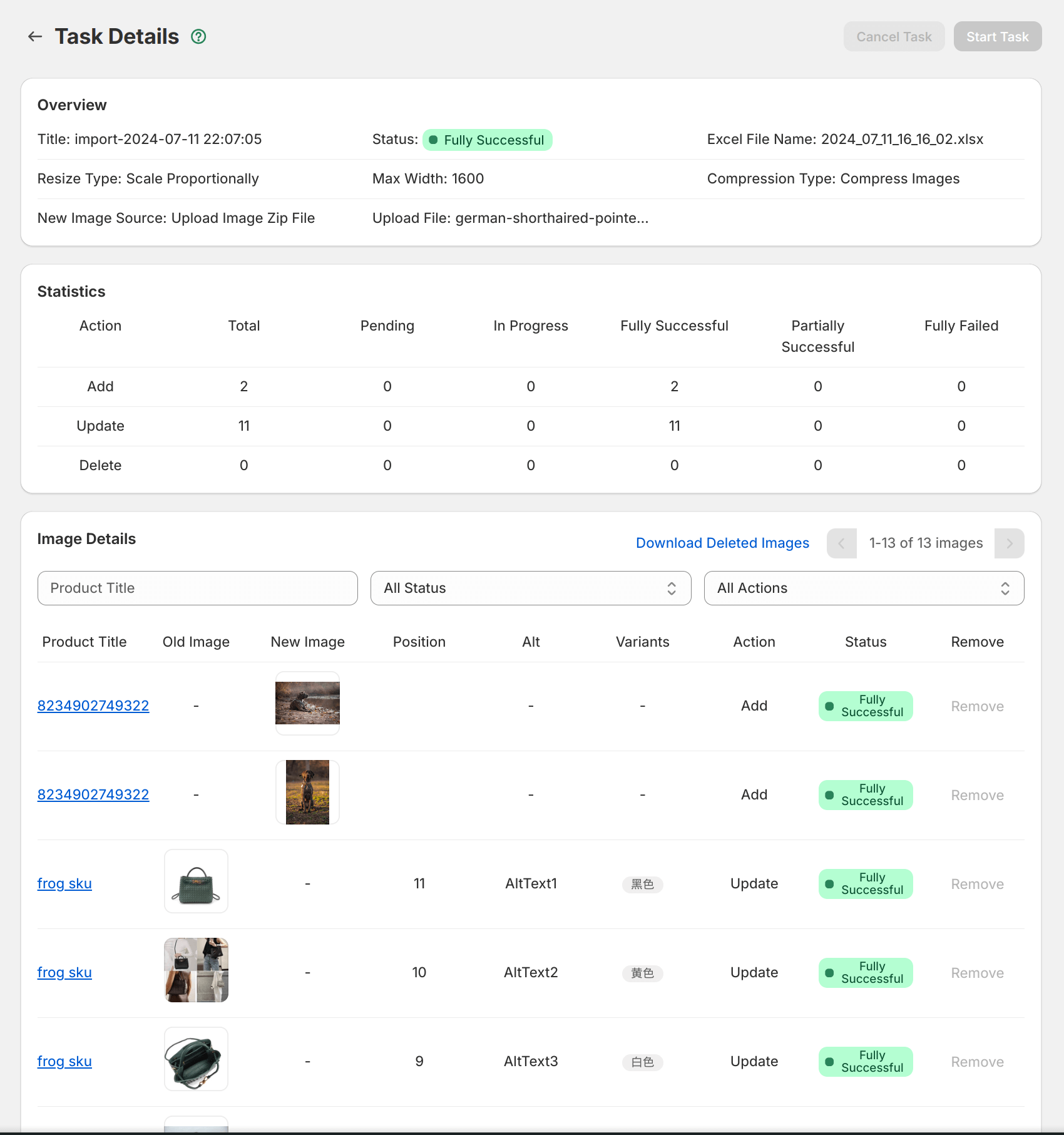View old image collage with AltText2
Image resolution: width=1064 pixels, height=1135 pixels.
tap(196, 970)
